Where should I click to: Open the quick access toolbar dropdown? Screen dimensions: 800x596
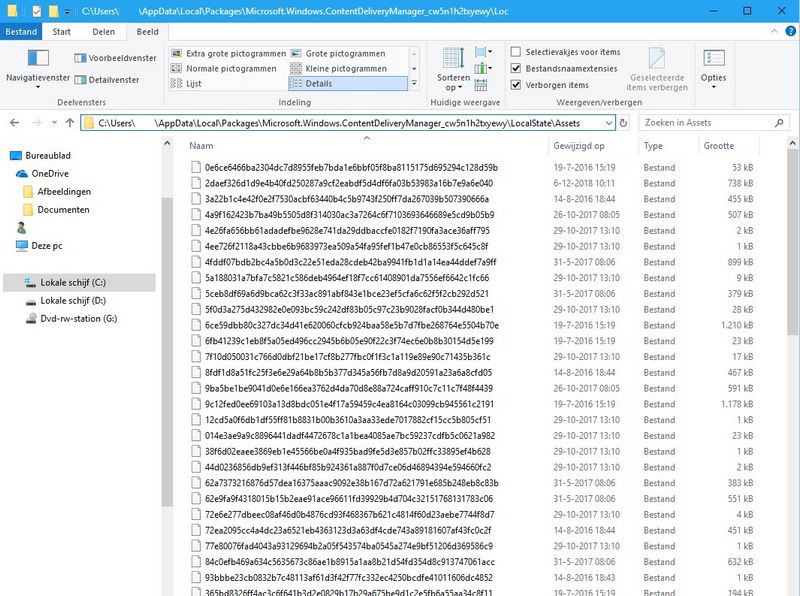tap(67, 11)
